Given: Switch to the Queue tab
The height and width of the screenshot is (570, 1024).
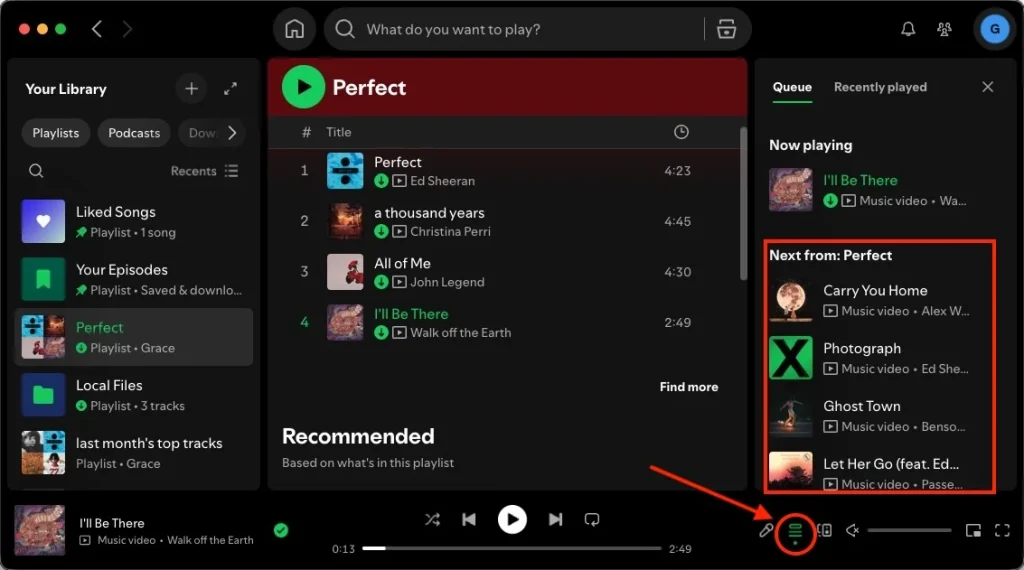Looking at the screenshot, I should [x=792, y=87].
